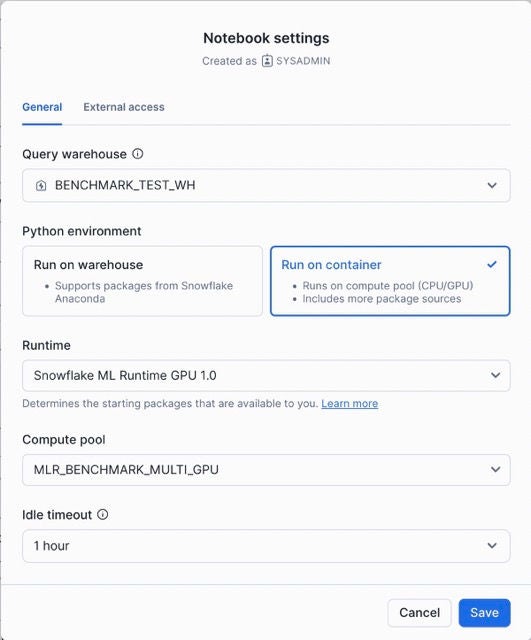Viewport: 531px width, 640px height.
Task: Click the SYSADMIN role text
Action: pyautogui.click(x=303, y=61)
